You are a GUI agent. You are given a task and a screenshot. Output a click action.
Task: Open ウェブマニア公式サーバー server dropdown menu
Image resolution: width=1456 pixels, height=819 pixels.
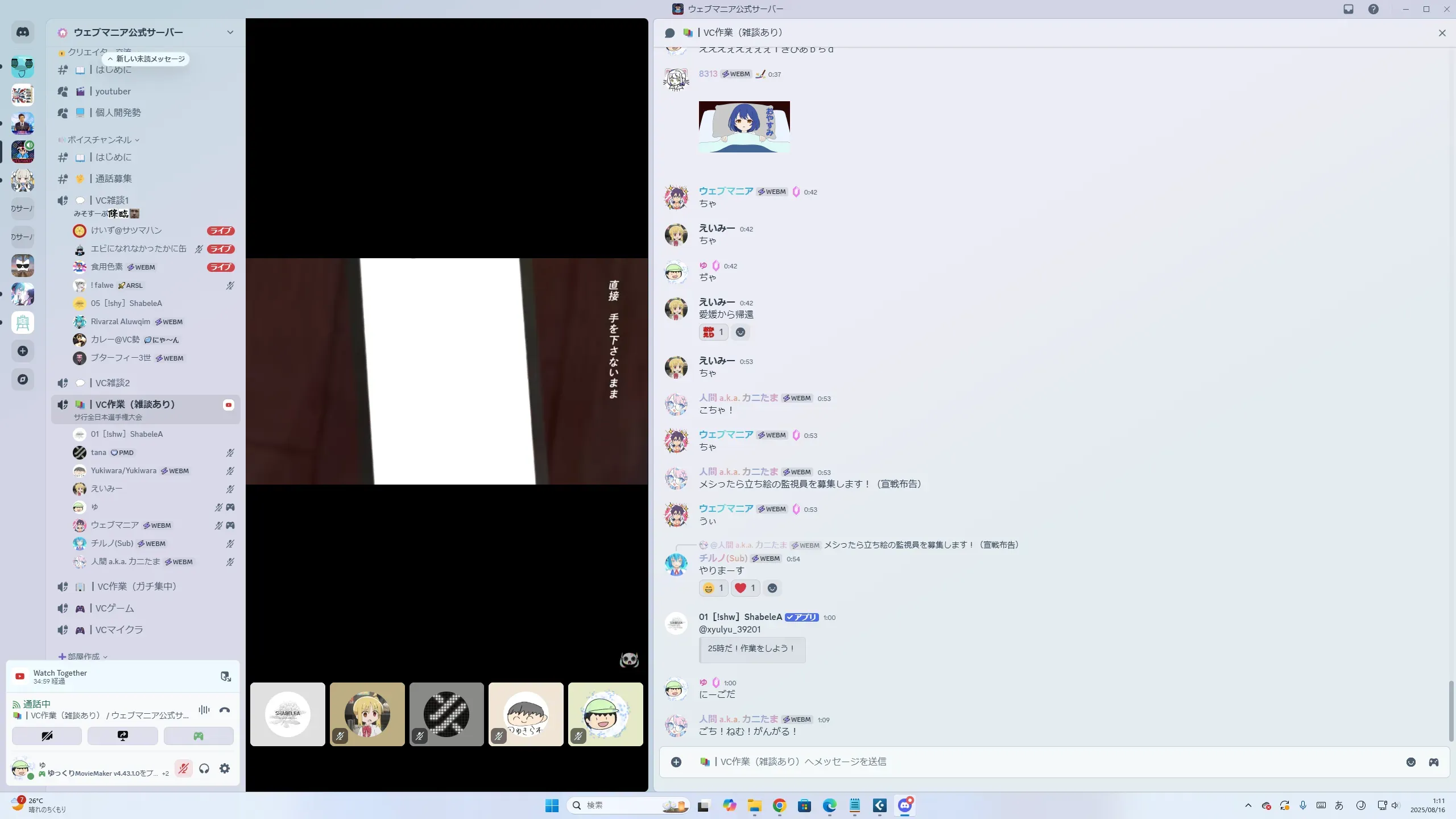point(230,32)
